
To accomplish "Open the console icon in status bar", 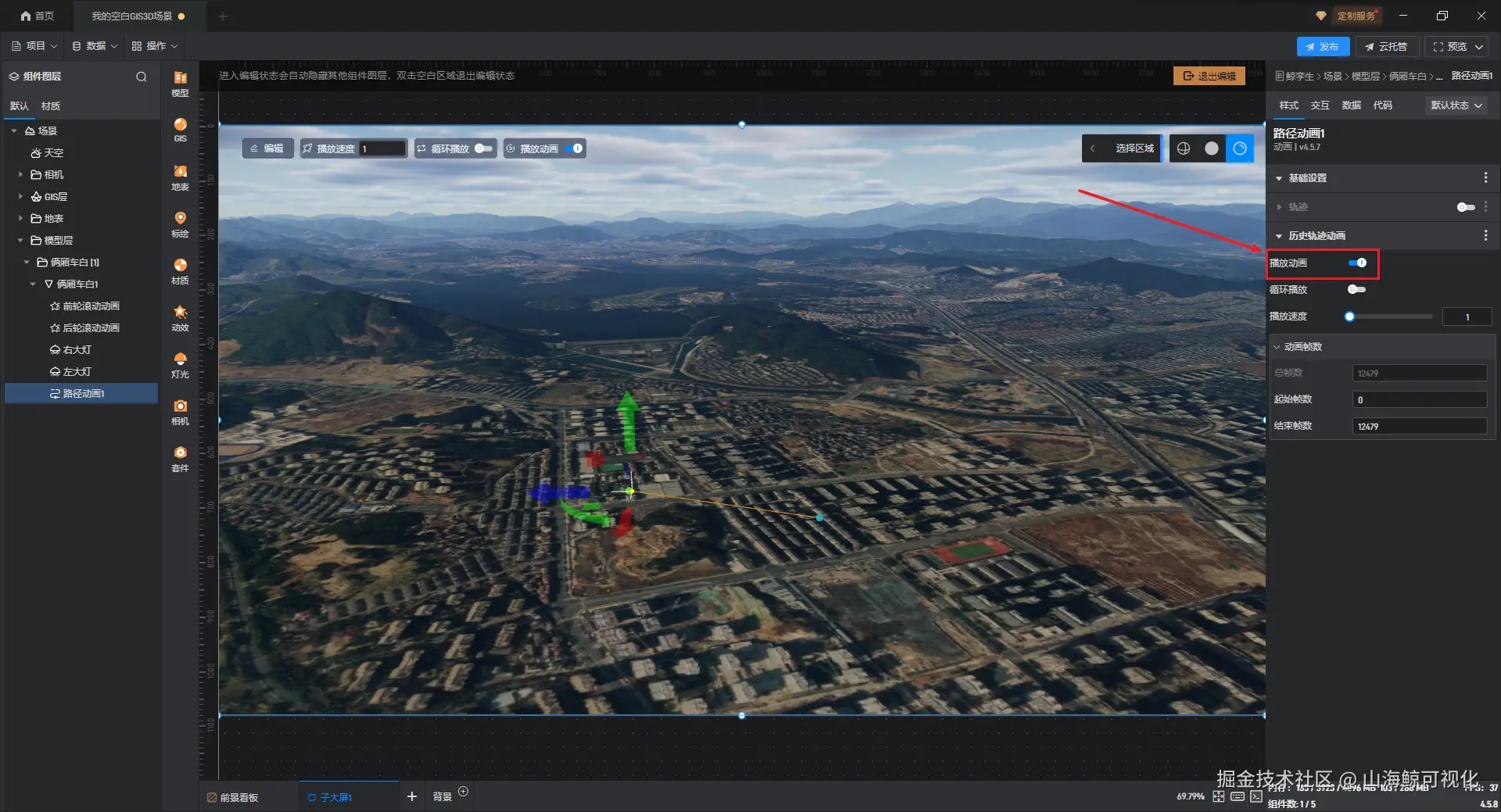I will point(1256,796).
